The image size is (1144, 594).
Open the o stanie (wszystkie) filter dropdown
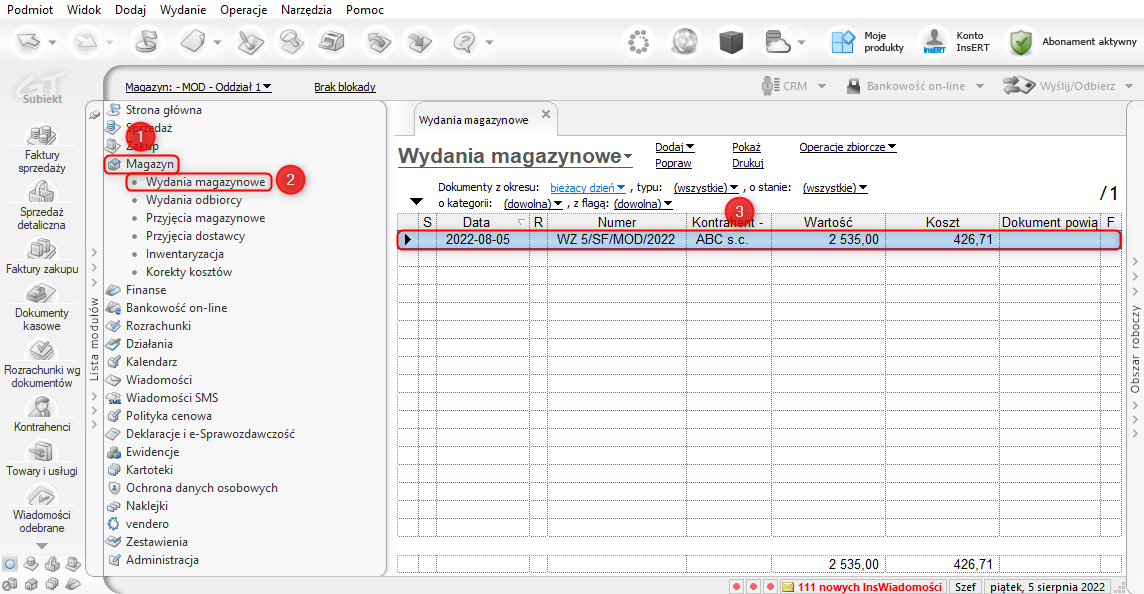point(835,188)
